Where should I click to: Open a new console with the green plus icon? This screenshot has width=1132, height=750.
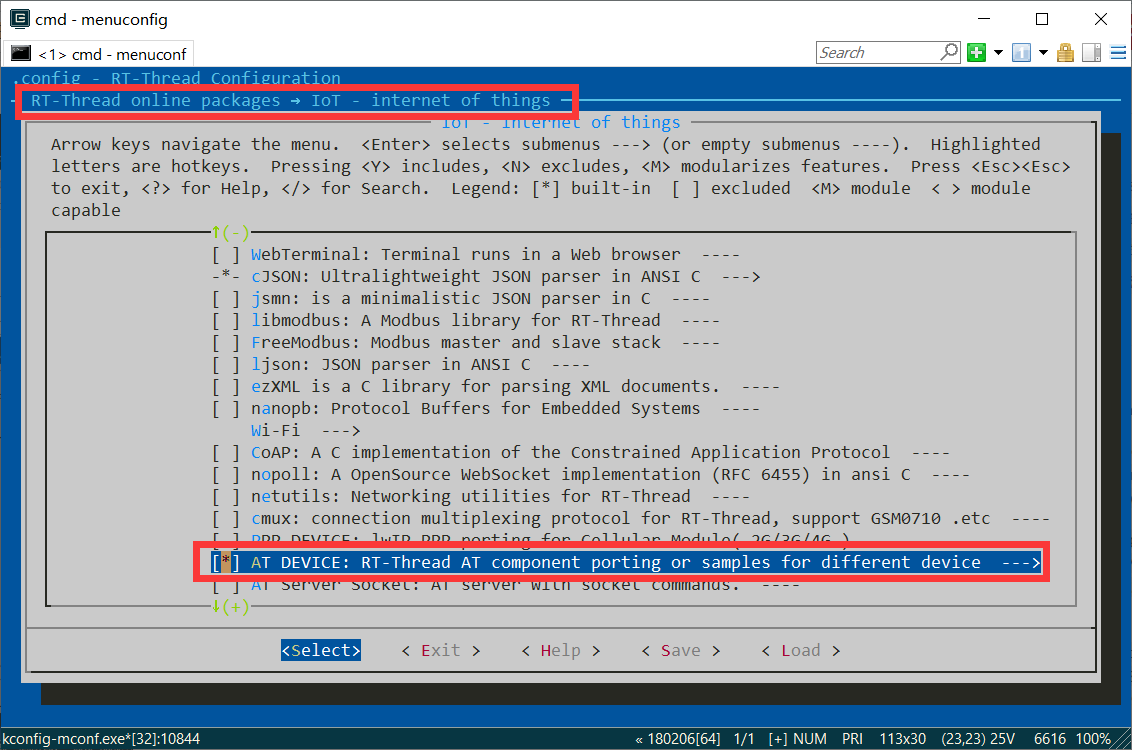(x=976, y=52)
